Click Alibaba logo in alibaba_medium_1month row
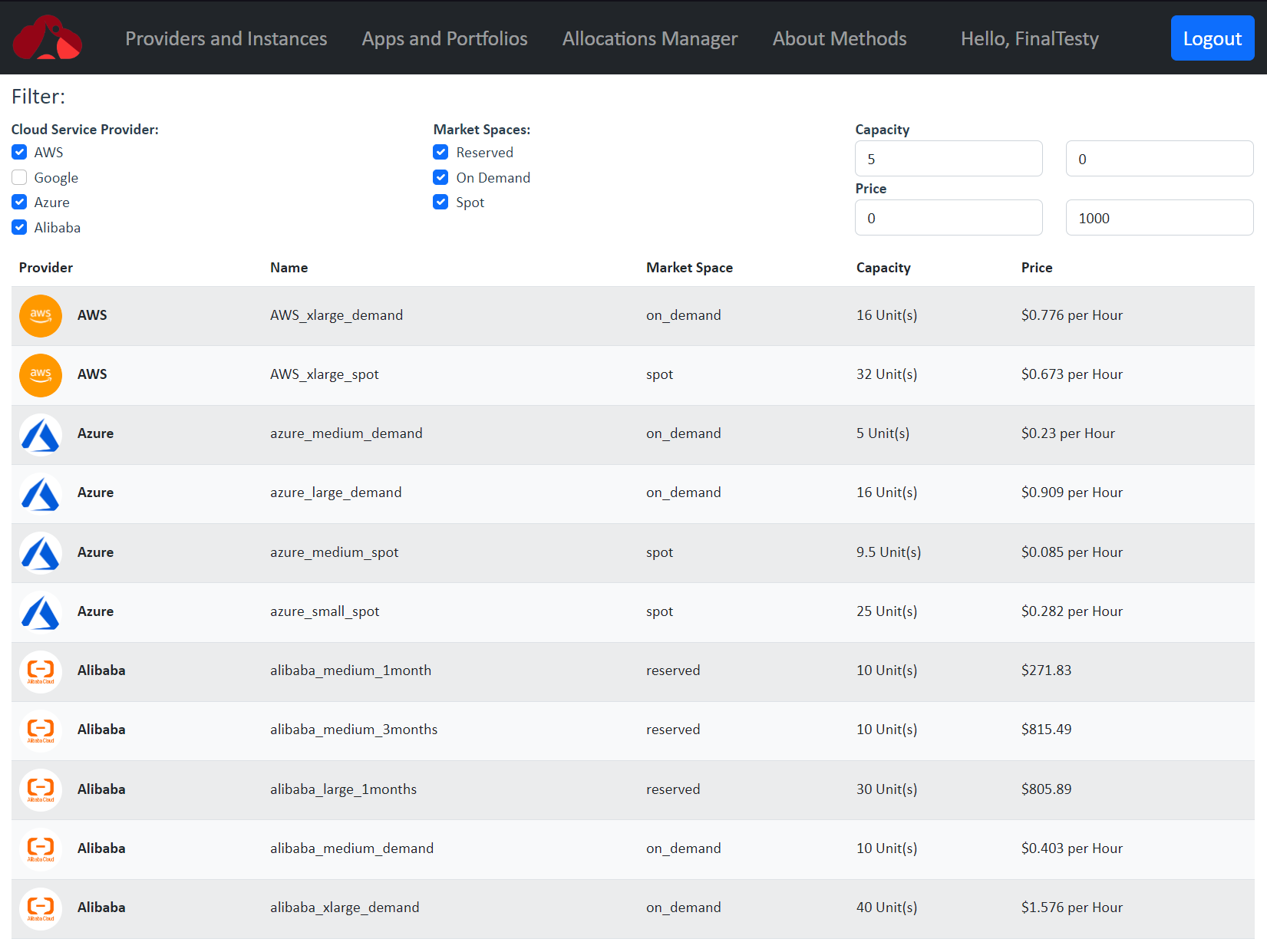Viewport: 1267px width, 952px height. coord(41,671)
